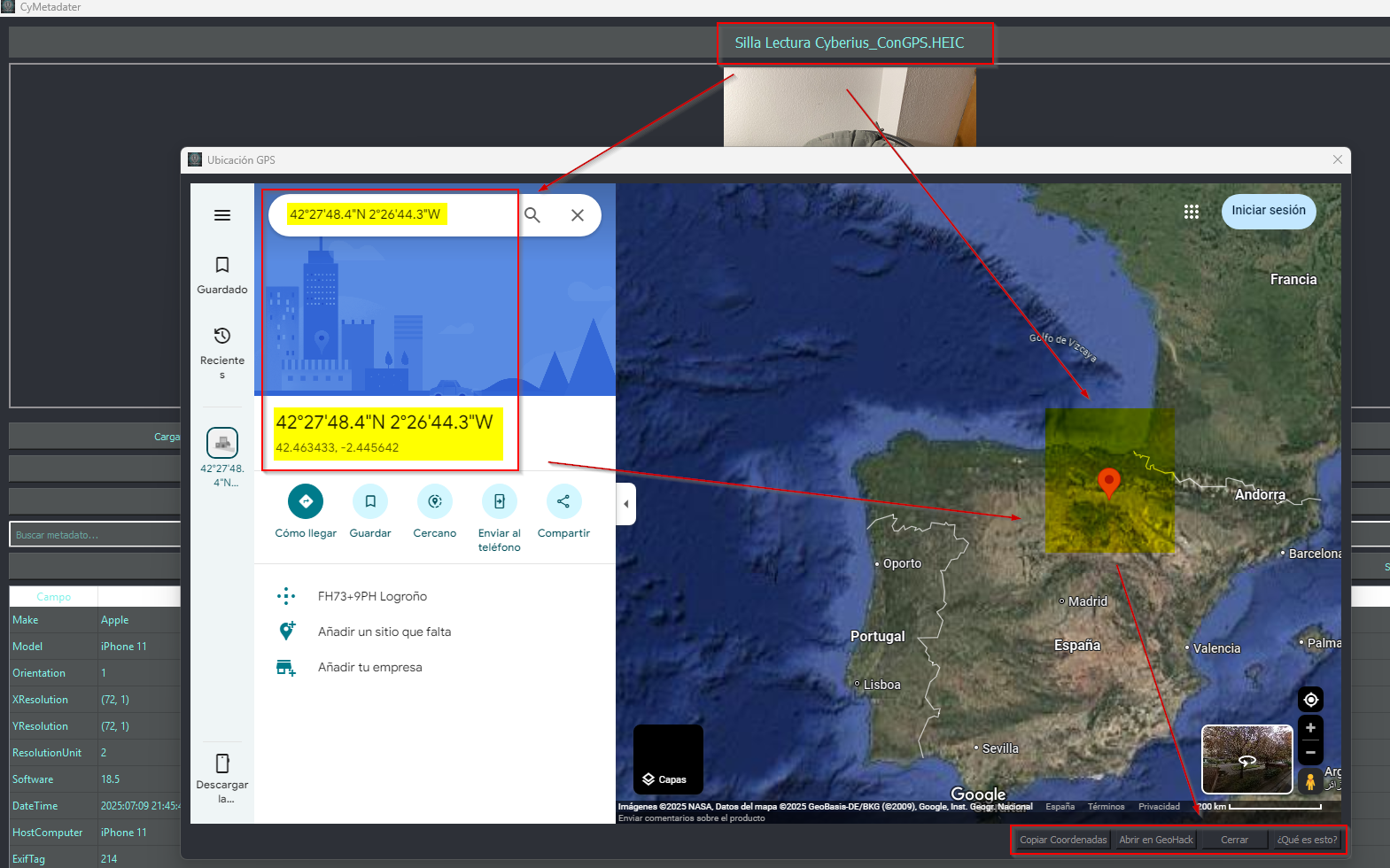Screen dimensions: 1390x868
Task: Collapse the side panel with the arrow
Action: (x=626, y=504)
